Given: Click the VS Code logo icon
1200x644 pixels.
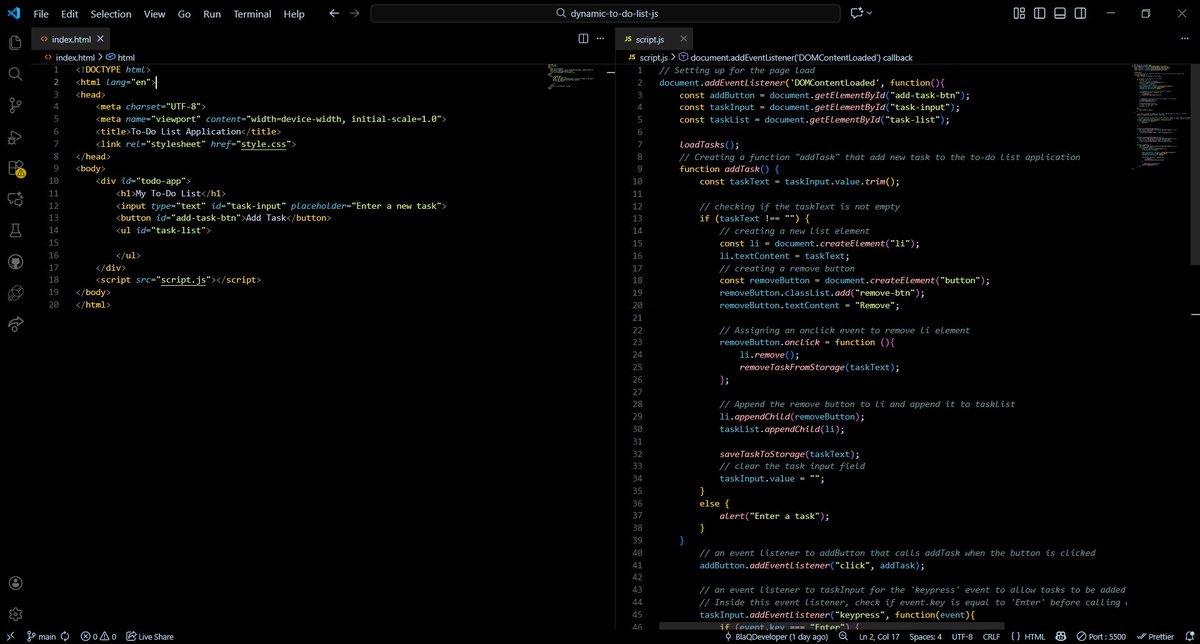Looking at the screenshot, I should pos(13,14).
